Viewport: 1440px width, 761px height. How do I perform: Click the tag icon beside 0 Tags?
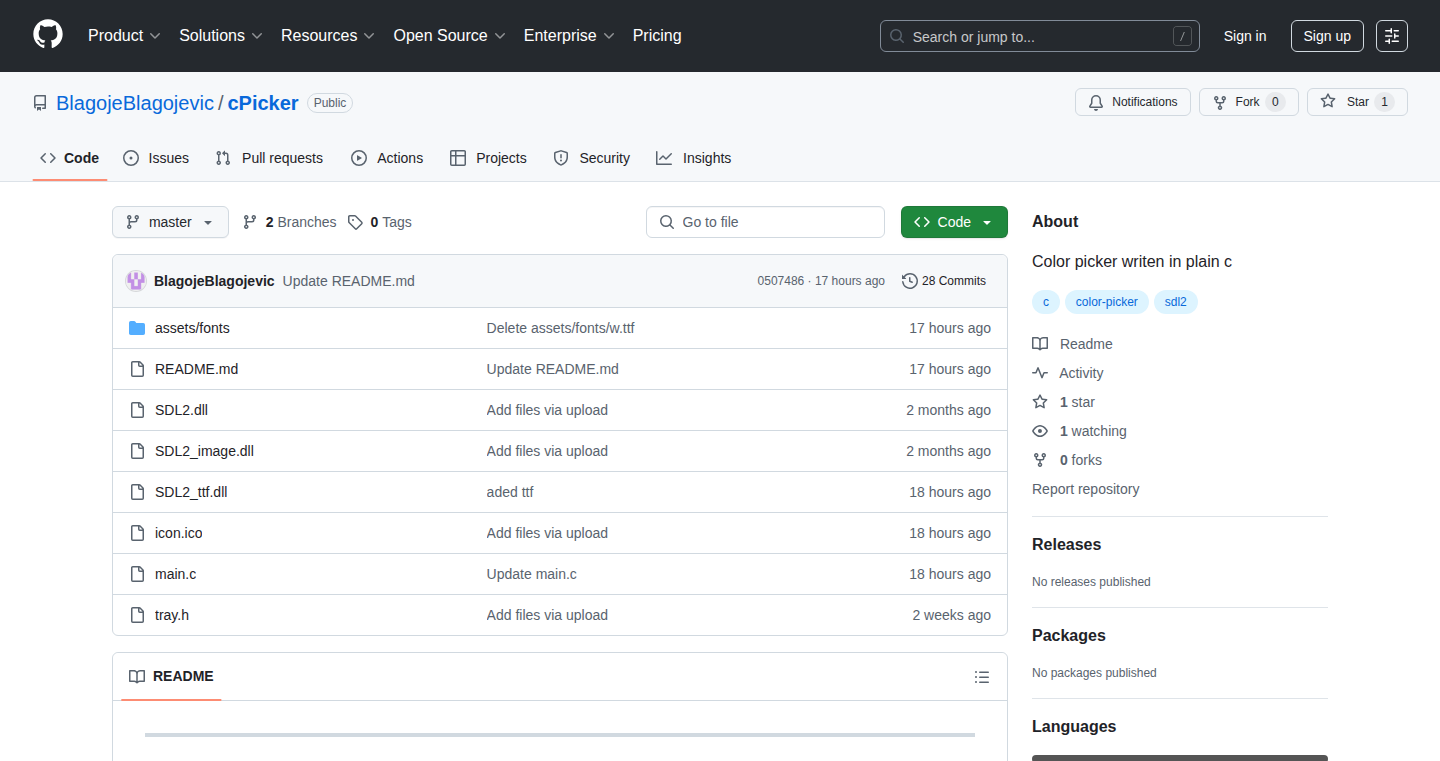pos(355,222)
